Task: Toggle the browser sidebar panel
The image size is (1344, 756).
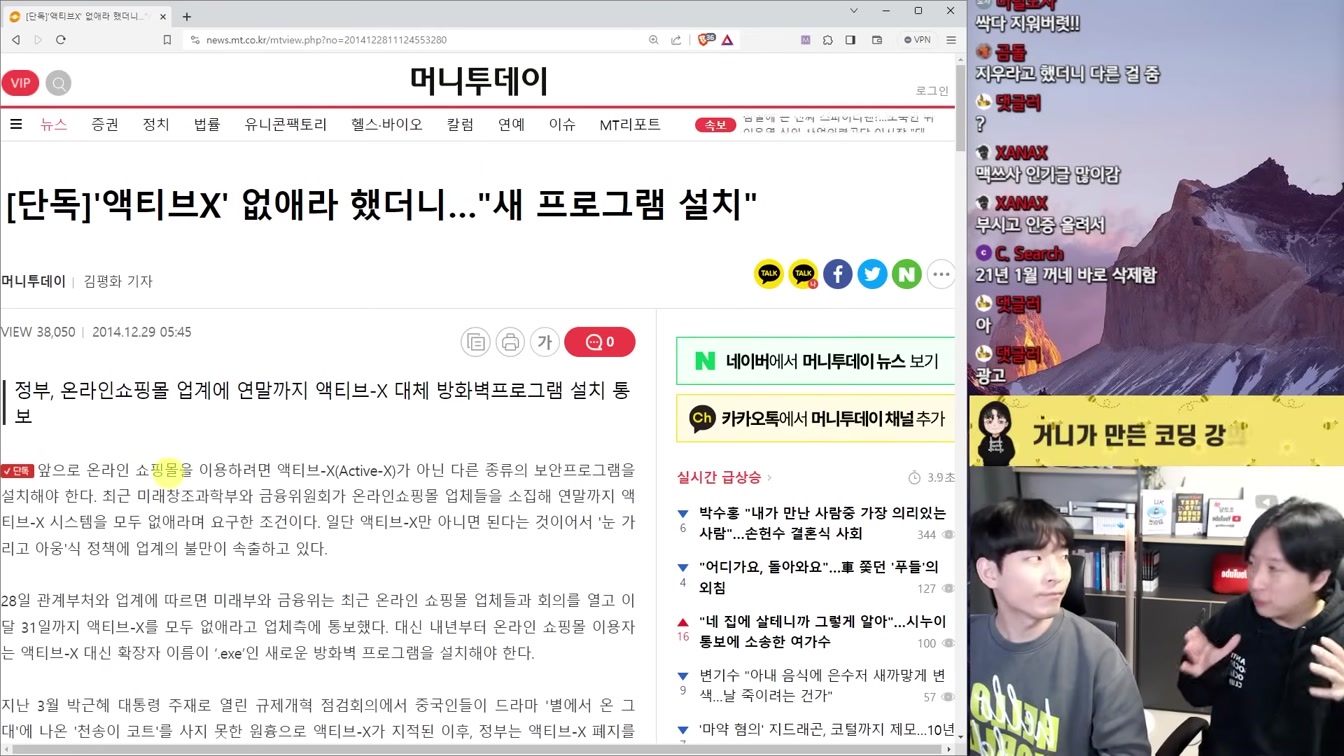Action: coord(850,40)
